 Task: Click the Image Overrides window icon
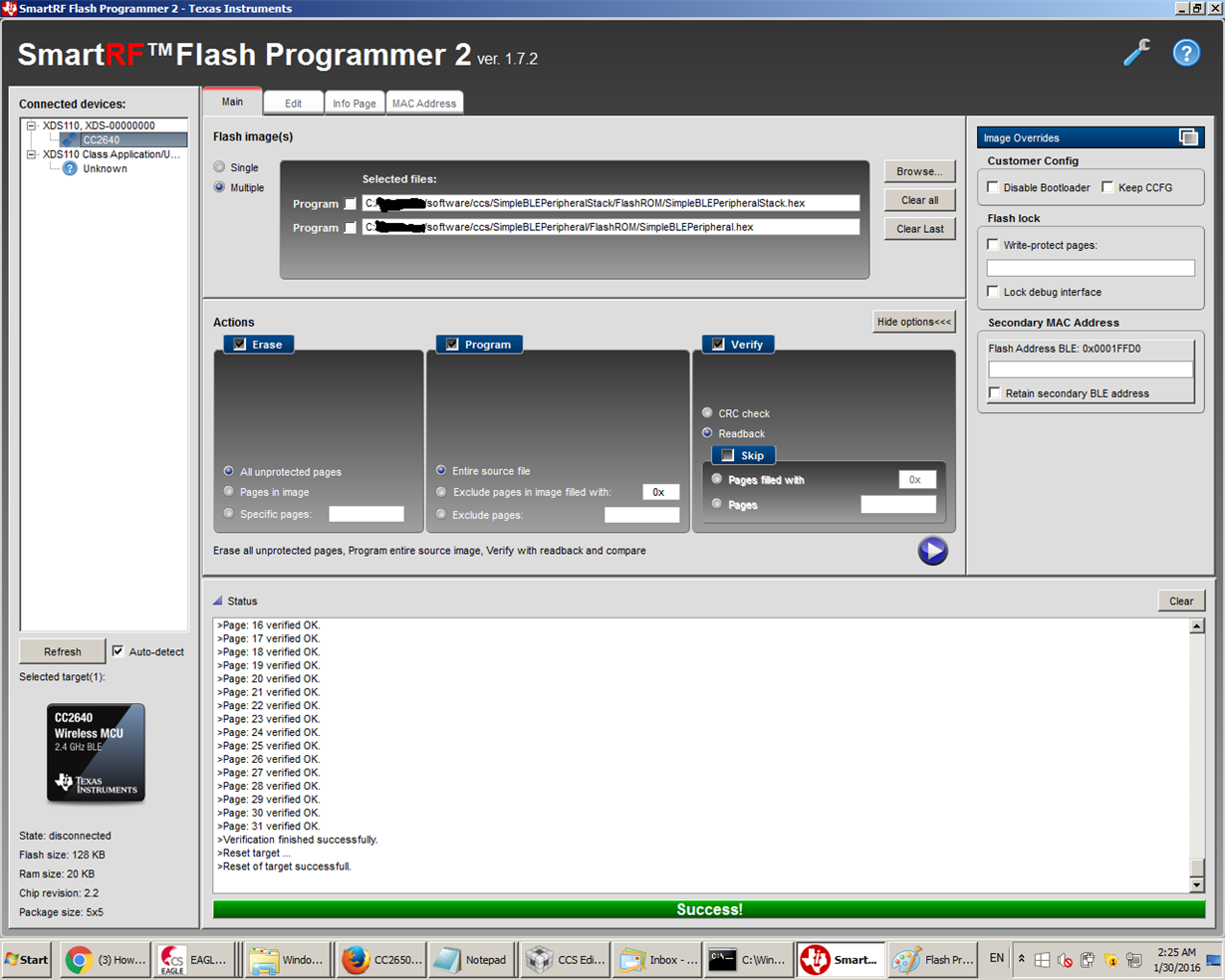coord(1188,137)
